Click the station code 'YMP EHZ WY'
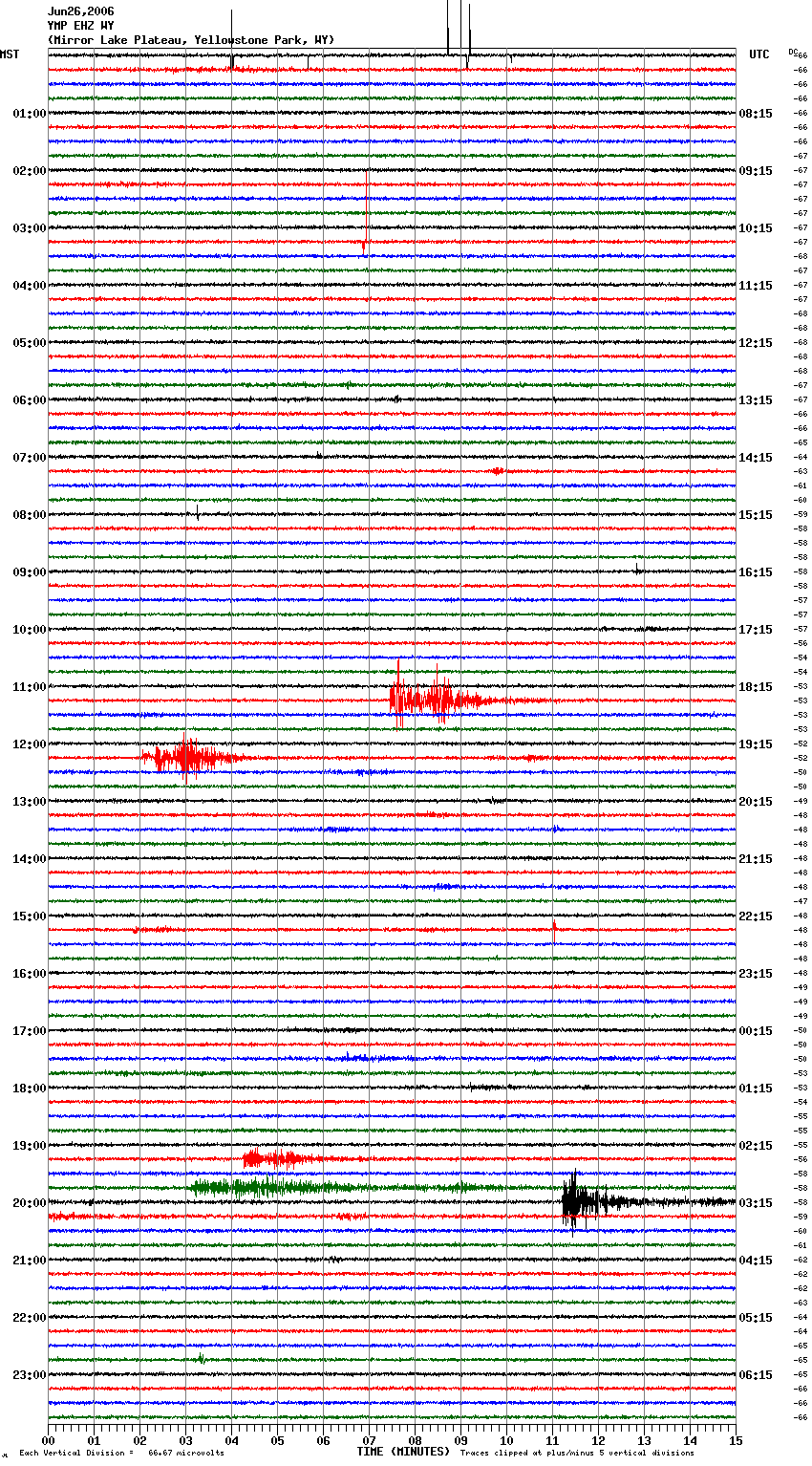This screenshot has height=1466, width=812. tap(80, 26)
